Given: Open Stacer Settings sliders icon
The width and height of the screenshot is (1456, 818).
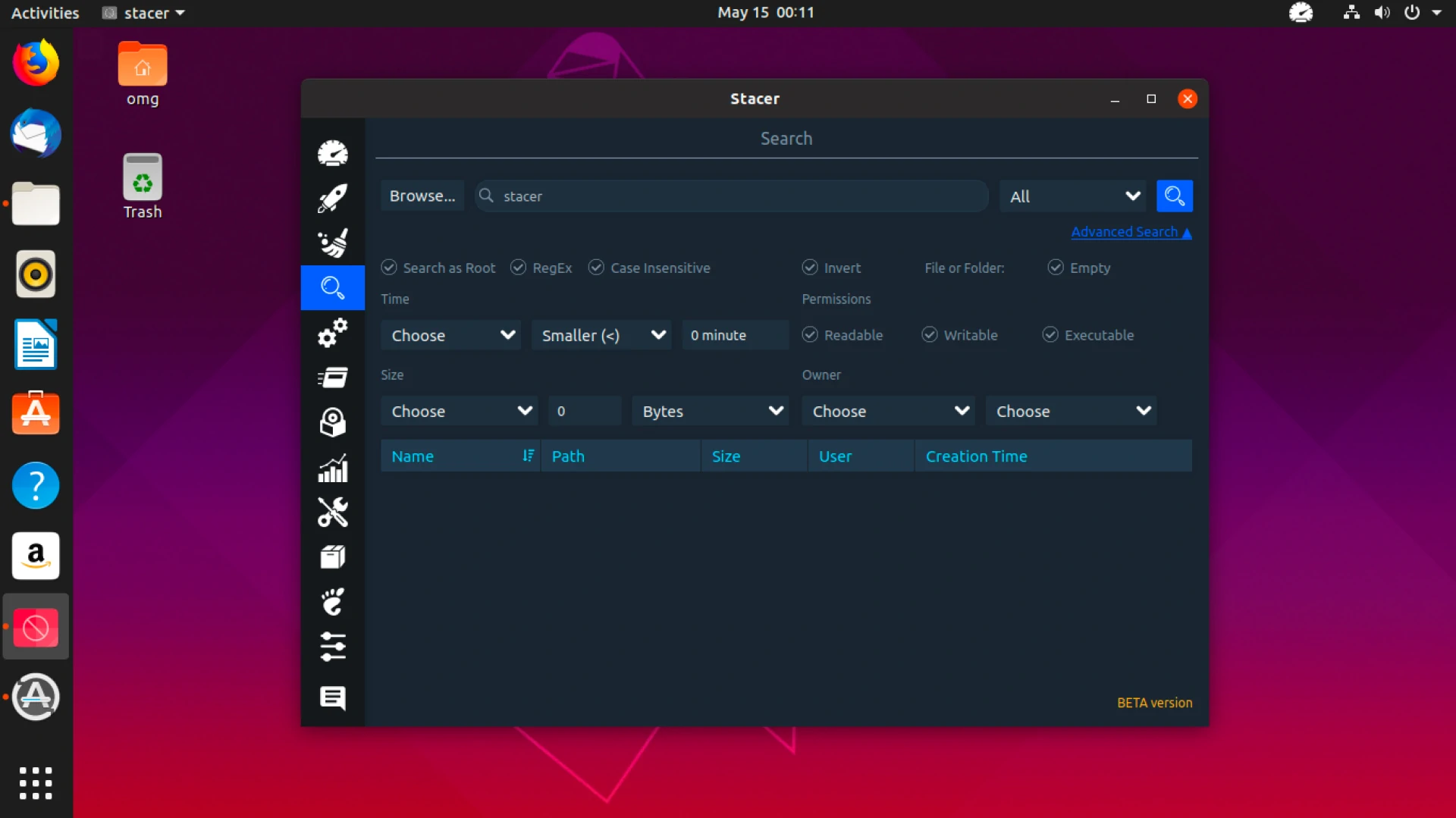Looking at the screenshot, I should (332, 647).
